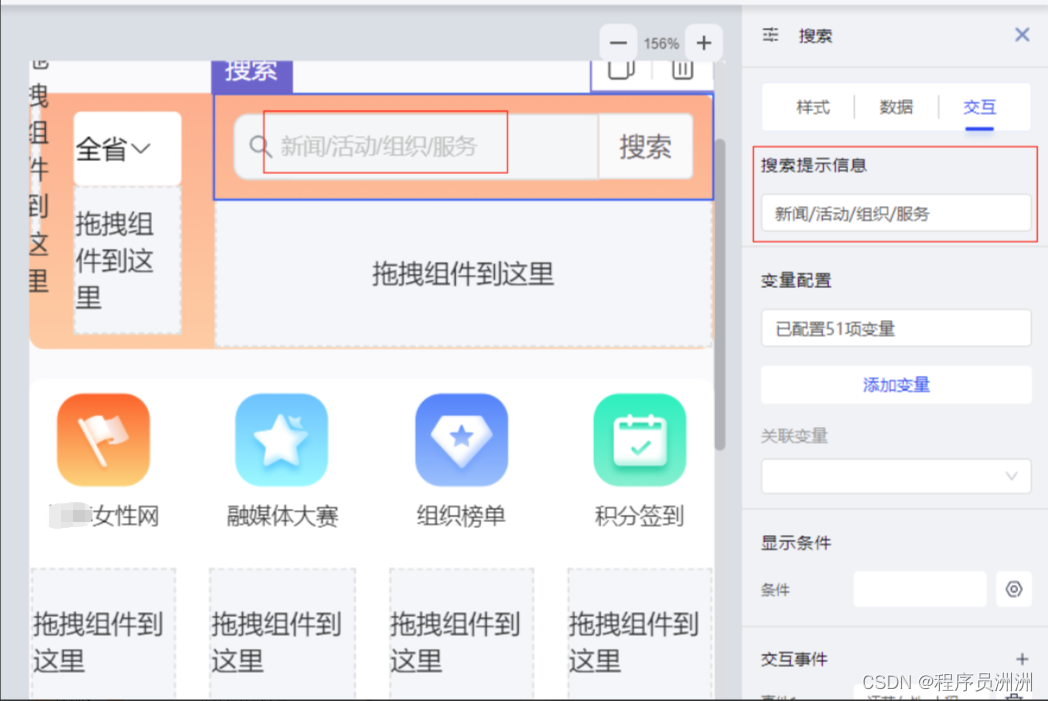Viewport: 1048px width, 701px height.
Task: Click the magnifier icon inside the search box
Action: (262, 145)
